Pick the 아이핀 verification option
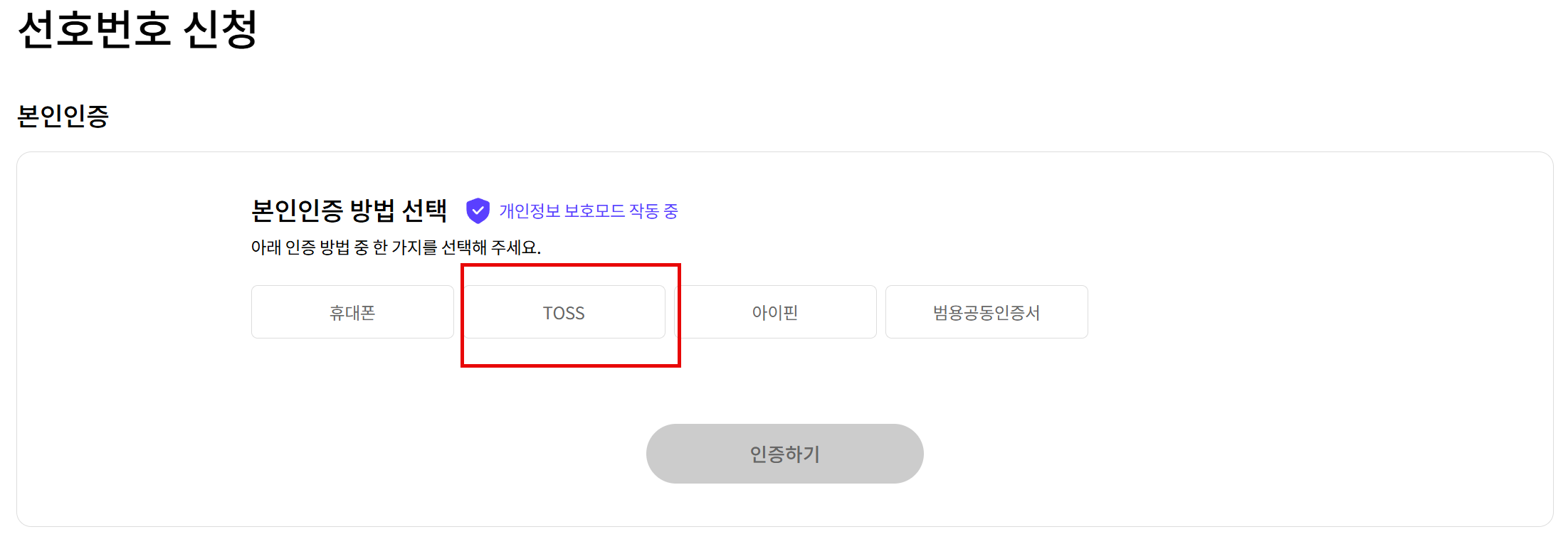 point(775,312)
